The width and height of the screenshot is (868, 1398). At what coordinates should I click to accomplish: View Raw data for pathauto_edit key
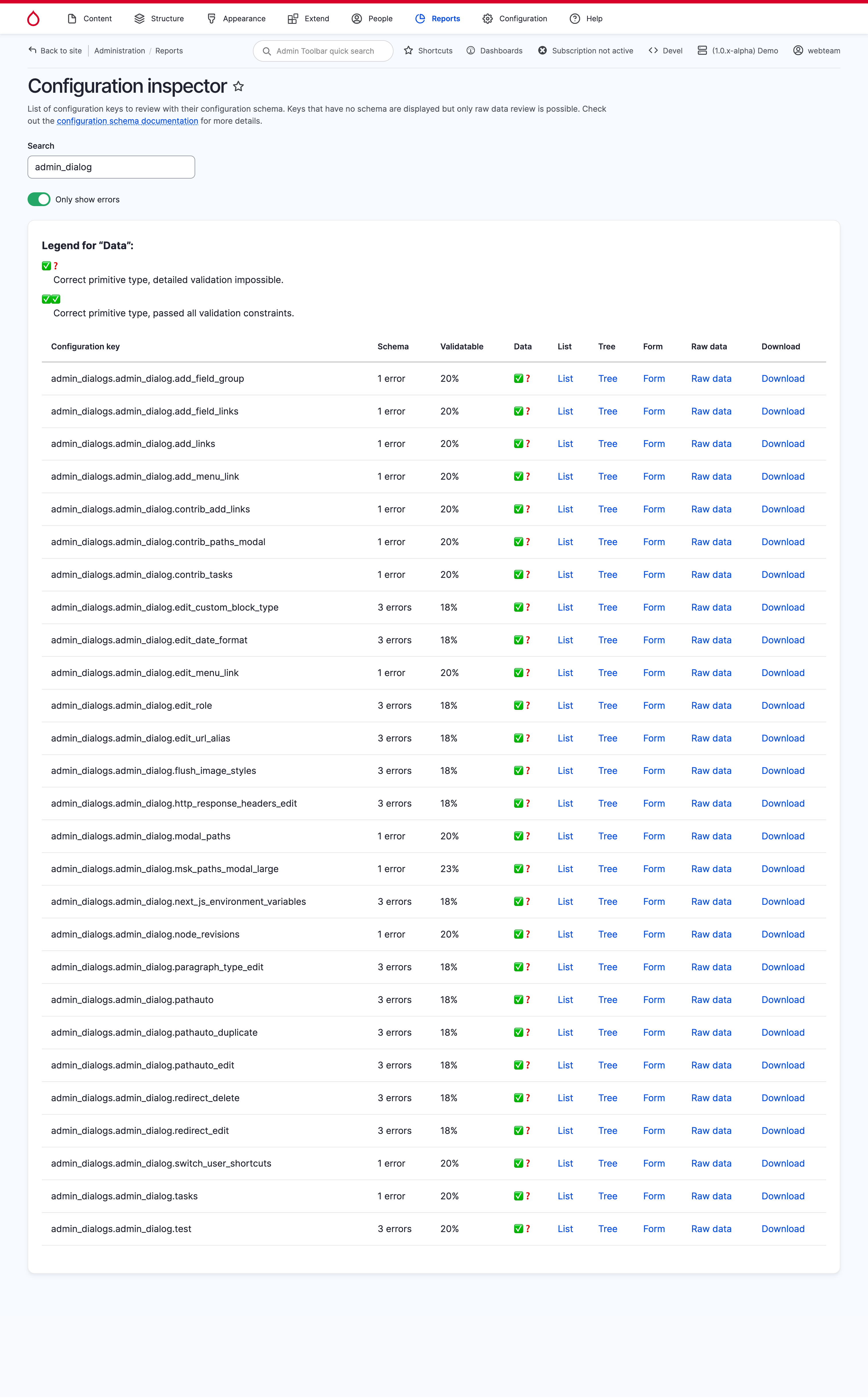point(711,1066)
